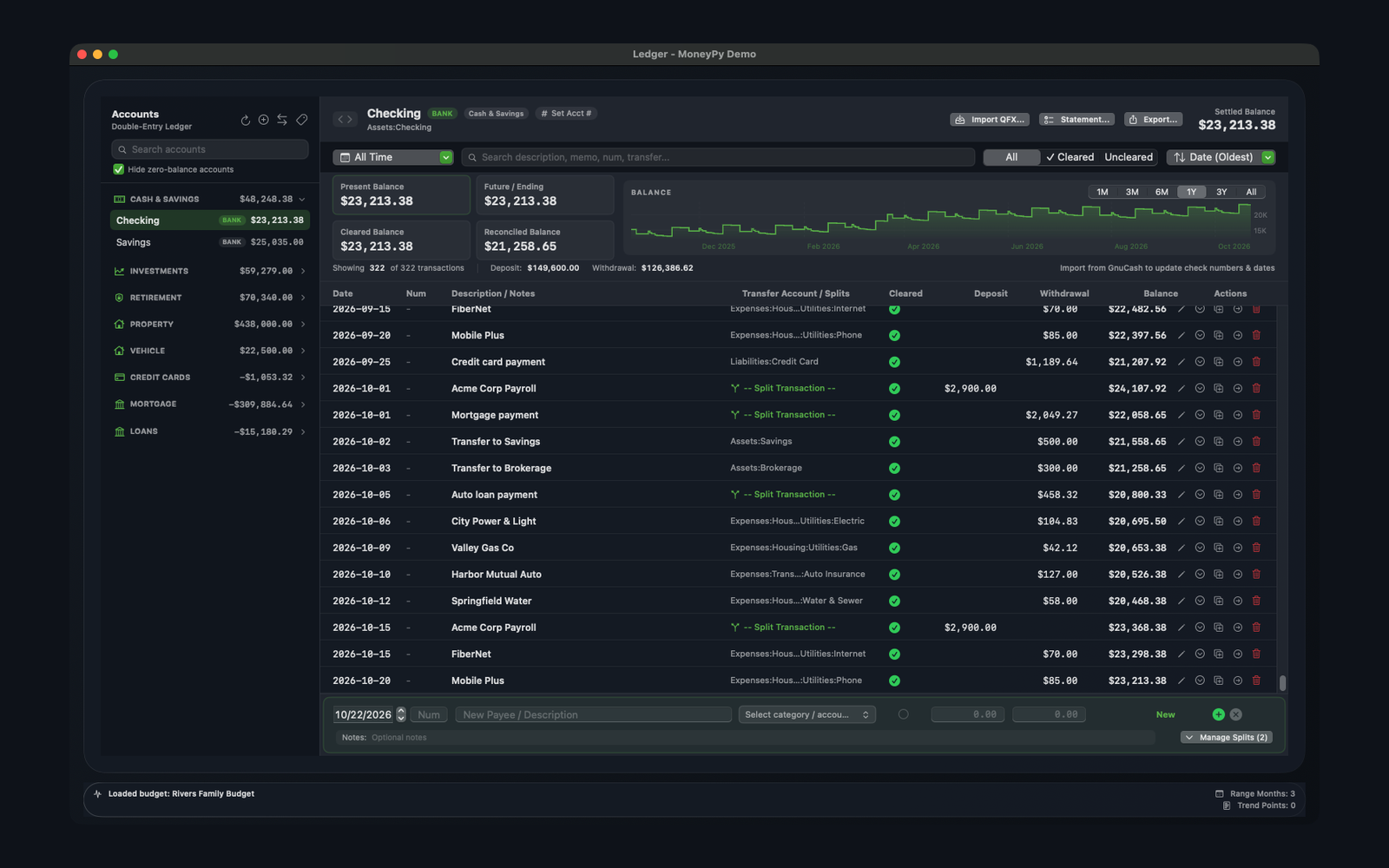Delete the City Power & Light transaction
The image size is (1389, 868).
click(1256, 521)
